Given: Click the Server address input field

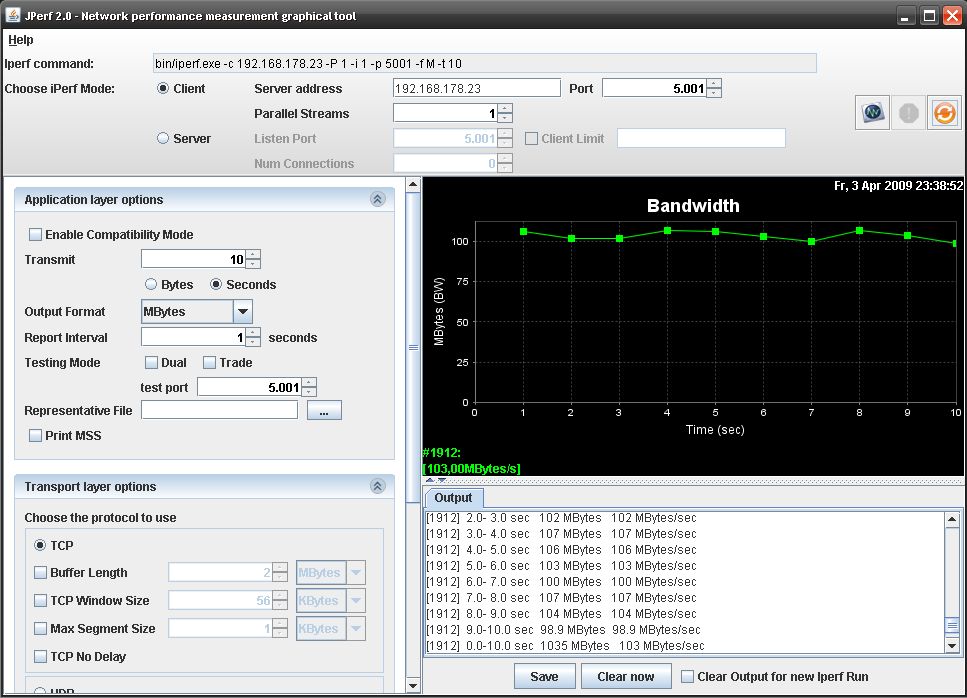Looking at the screenshot, I should (x=476, y=89).
